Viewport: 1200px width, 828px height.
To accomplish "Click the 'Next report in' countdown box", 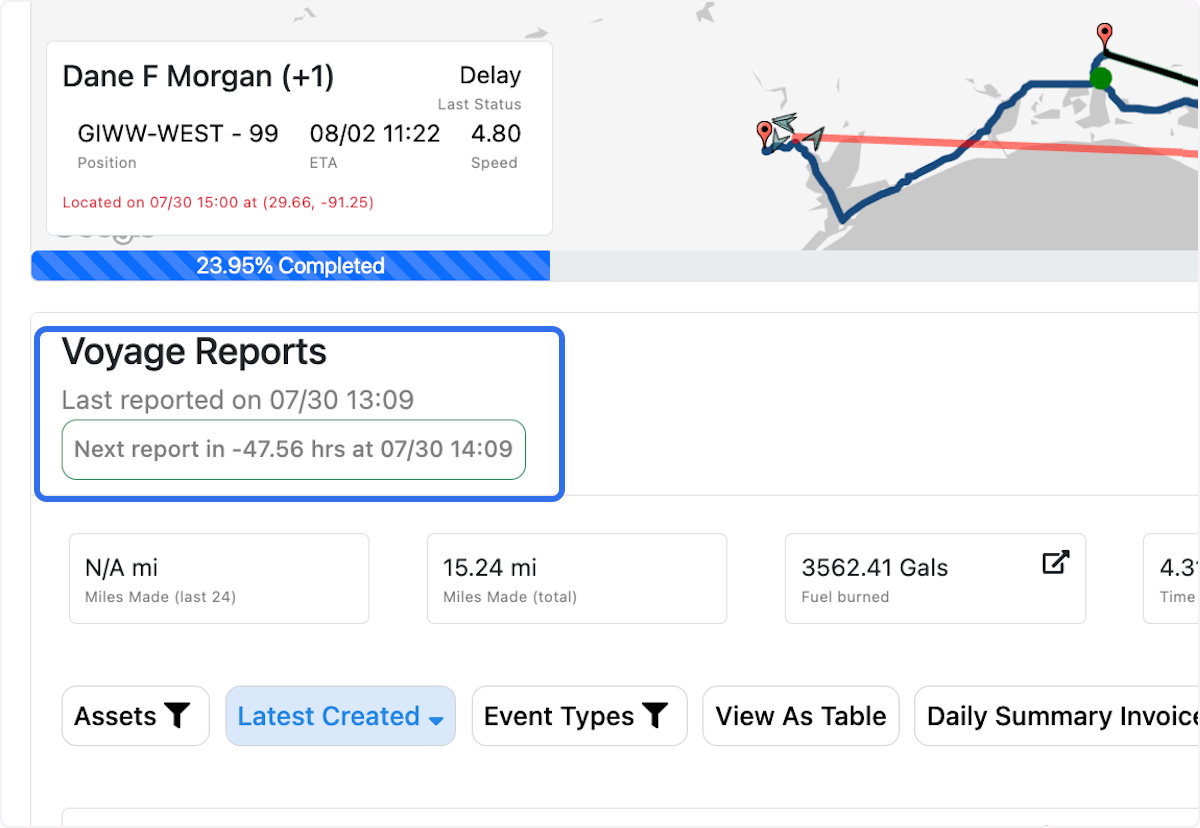I will click(293, 449).
